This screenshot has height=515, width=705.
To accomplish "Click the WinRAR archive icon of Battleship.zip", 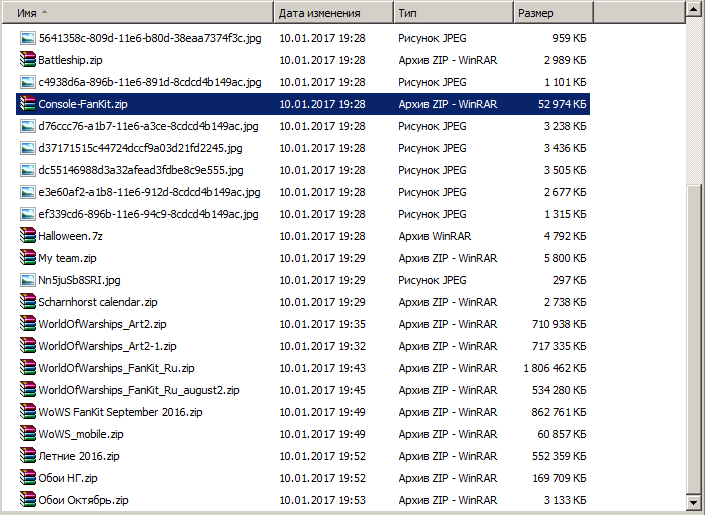I will point(27,60).
